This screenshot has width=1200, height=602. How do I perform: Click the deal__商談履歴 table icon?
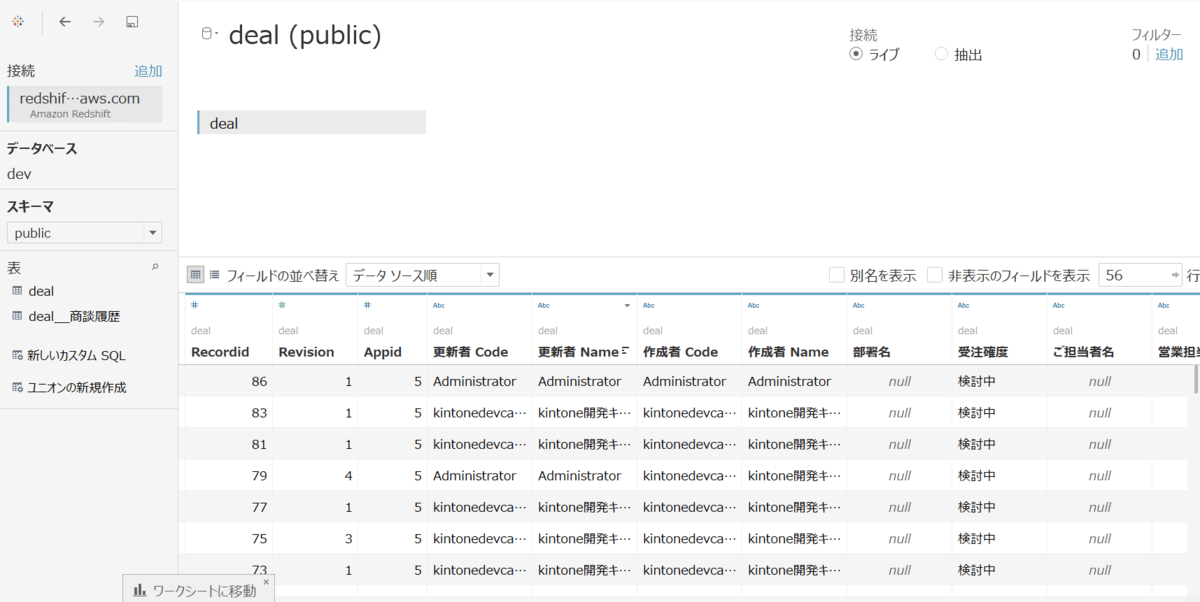click(17, 316)
